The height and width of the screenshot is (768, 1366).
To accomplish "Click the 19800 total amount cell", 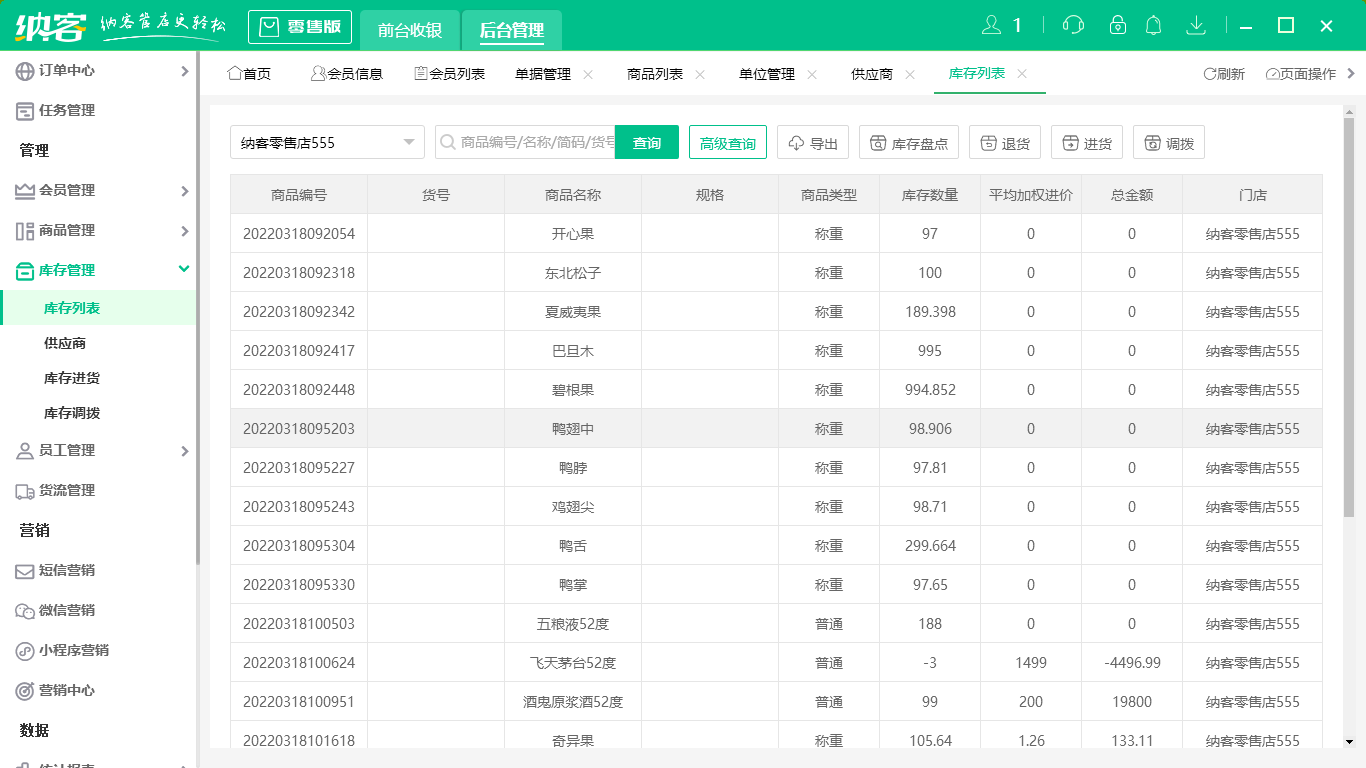I will click(x=1132, y=702).
